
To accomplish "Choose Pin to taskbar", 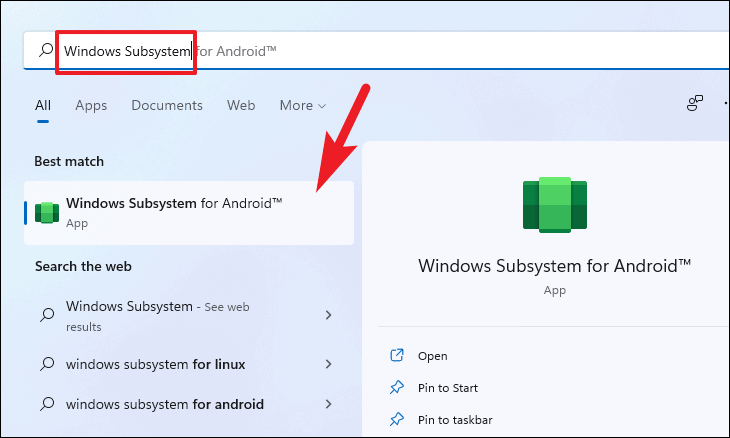I will tap(455, 420).
